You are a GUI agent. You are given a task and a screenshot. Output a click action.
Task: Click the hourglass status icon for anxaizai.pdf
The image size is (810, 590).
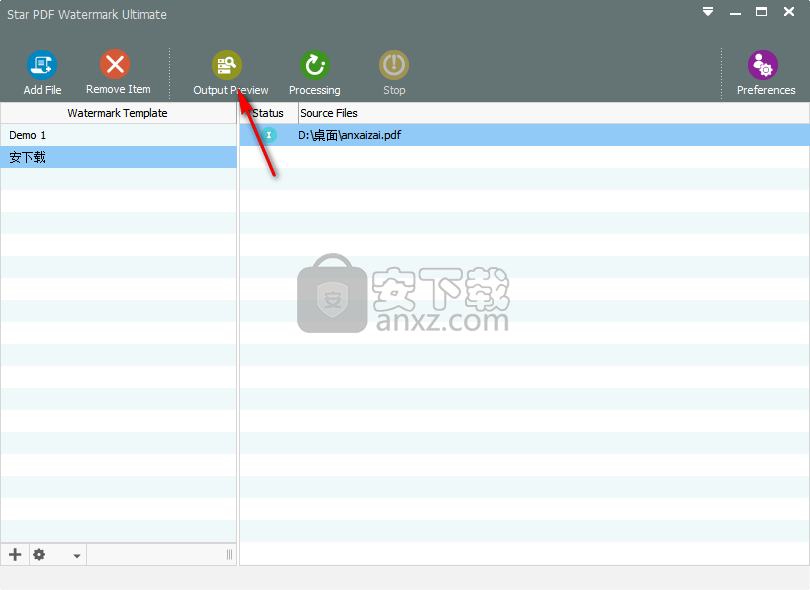[269, 135]
